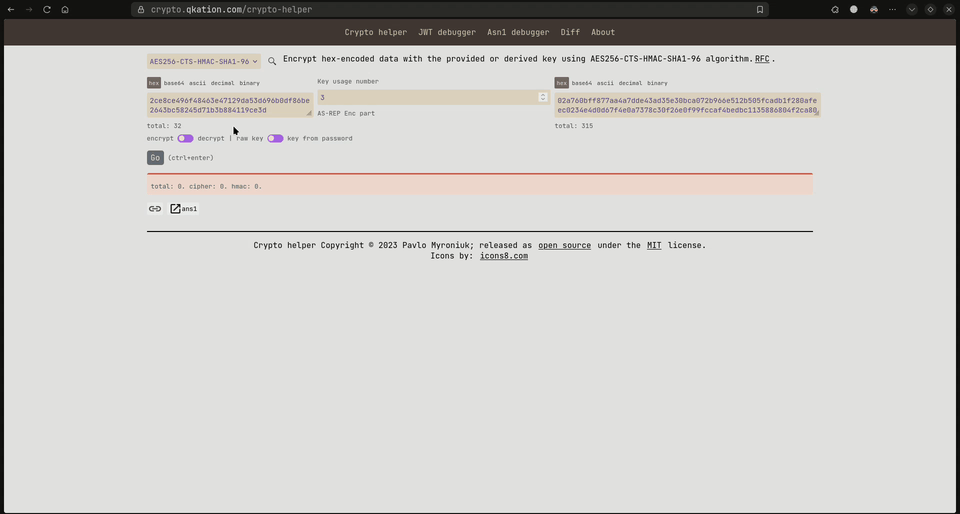Click the key usage number stepper arrows
960x514 pixels.
(x=543, y=97)
